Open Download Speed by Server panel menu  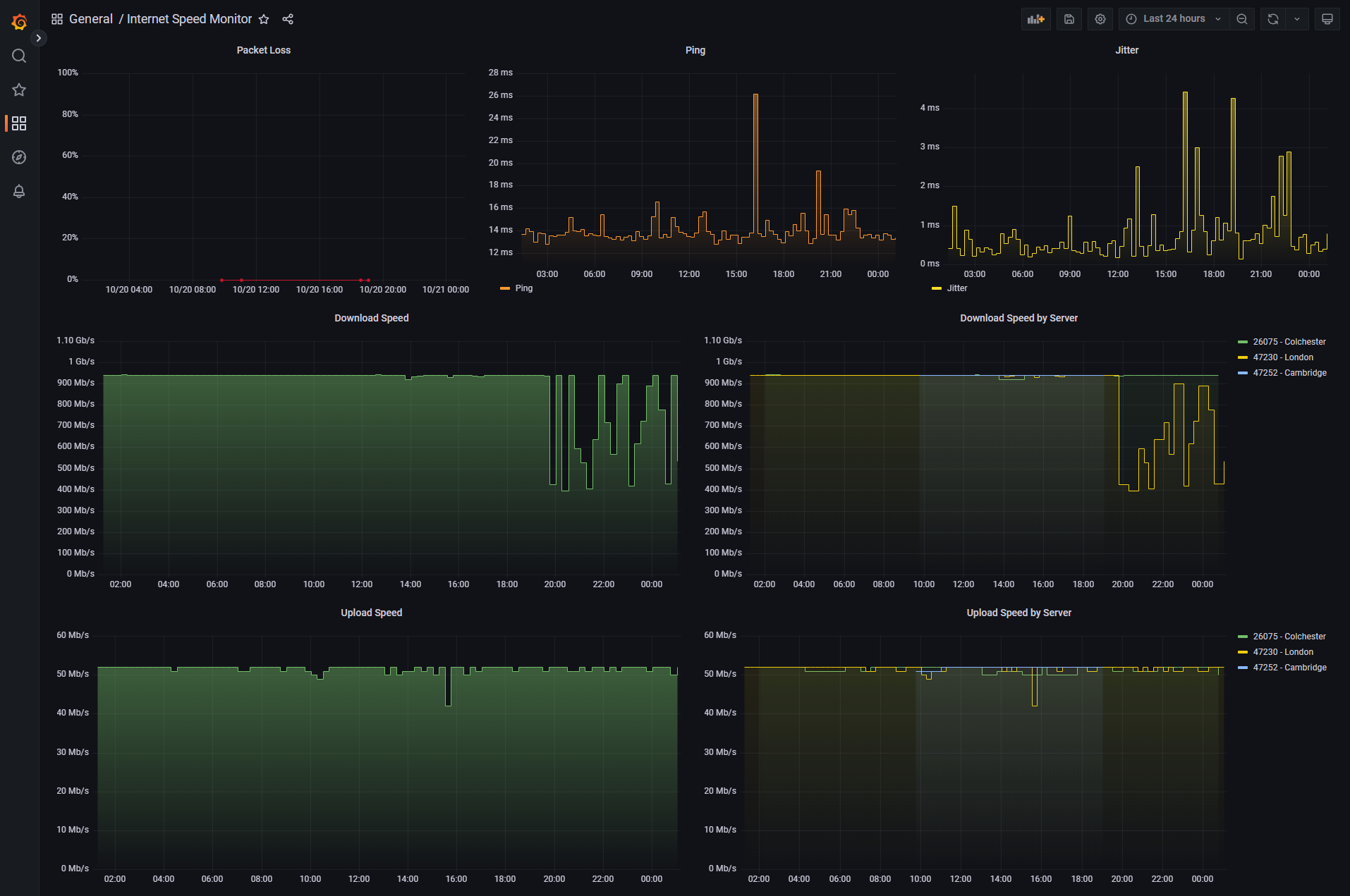coord(1019,318)
